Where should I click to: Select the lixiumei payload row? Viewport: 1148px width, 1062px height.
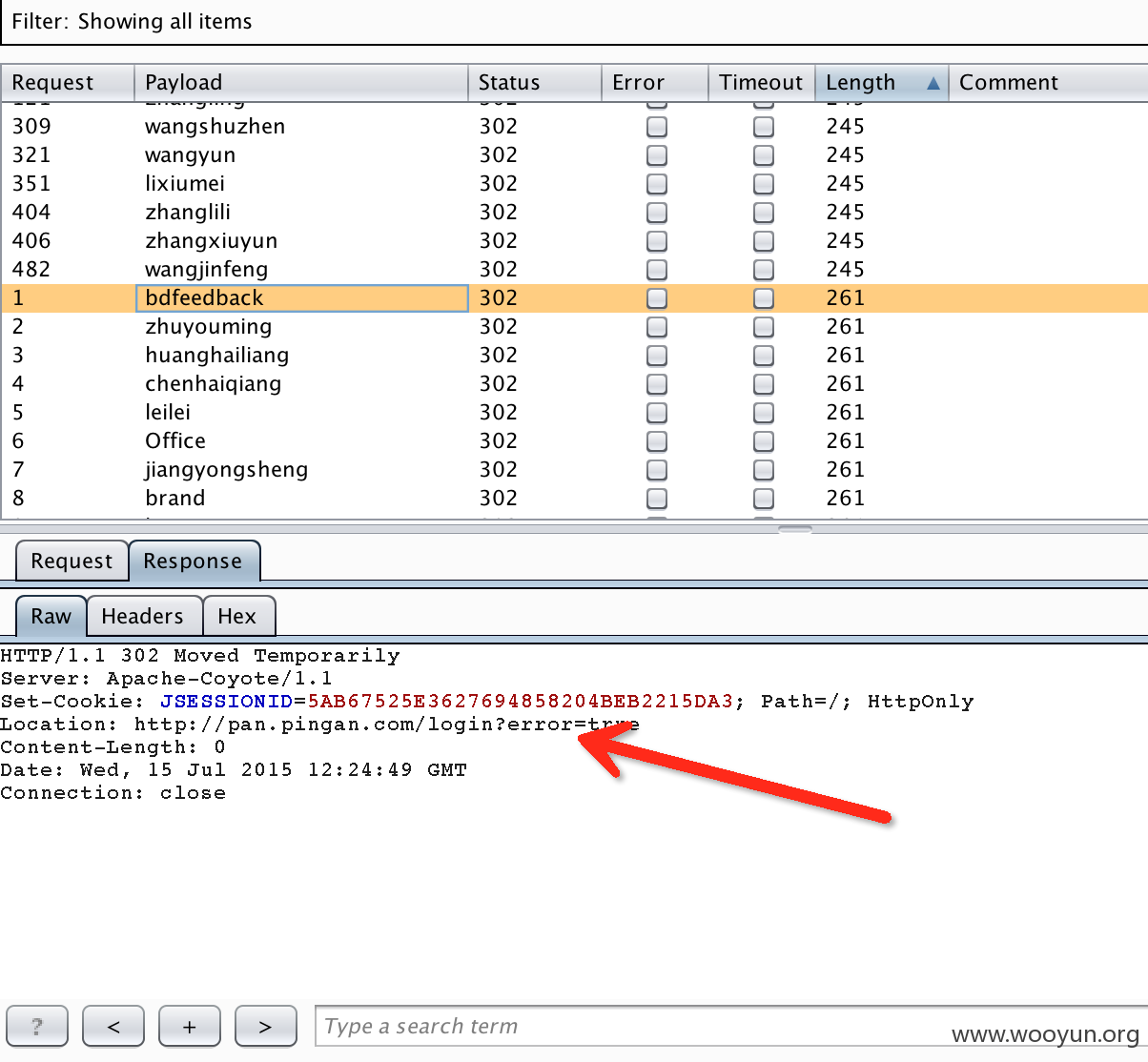574,184
